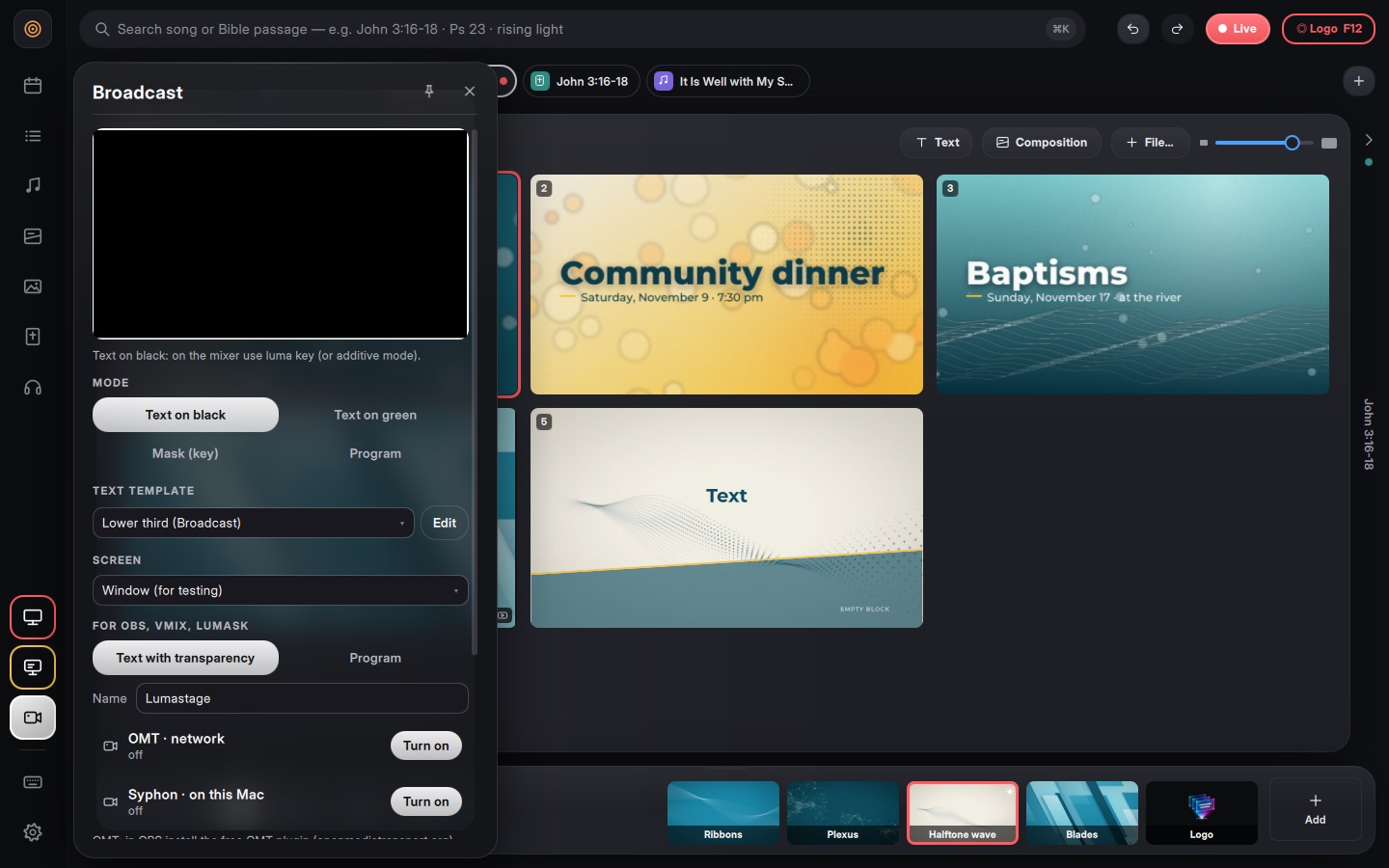Click the broadcast camera icon in sidebar
1389x868 pixels.
33,718
